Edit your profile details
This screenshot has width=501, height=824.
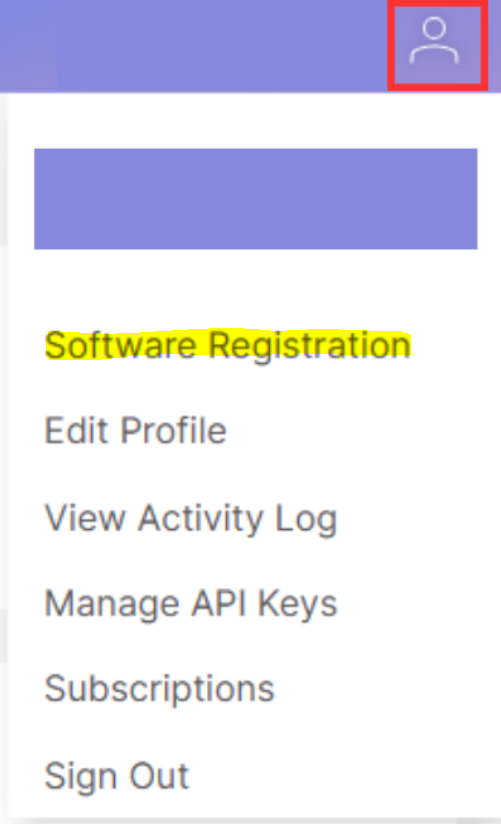[136, 431]
